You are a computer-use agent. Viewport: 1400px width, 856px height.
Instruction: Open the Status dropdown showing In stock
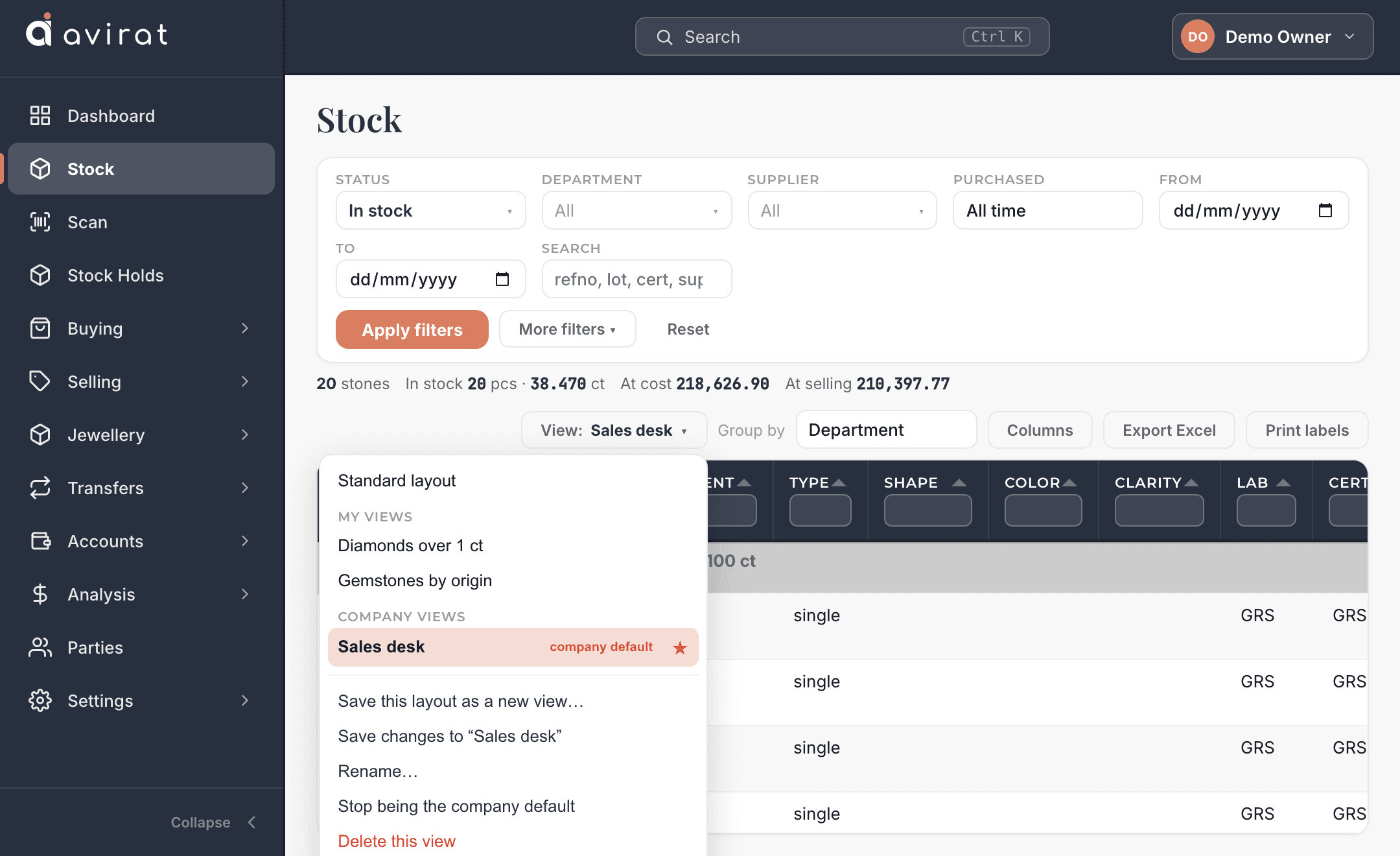pos(430,210)
